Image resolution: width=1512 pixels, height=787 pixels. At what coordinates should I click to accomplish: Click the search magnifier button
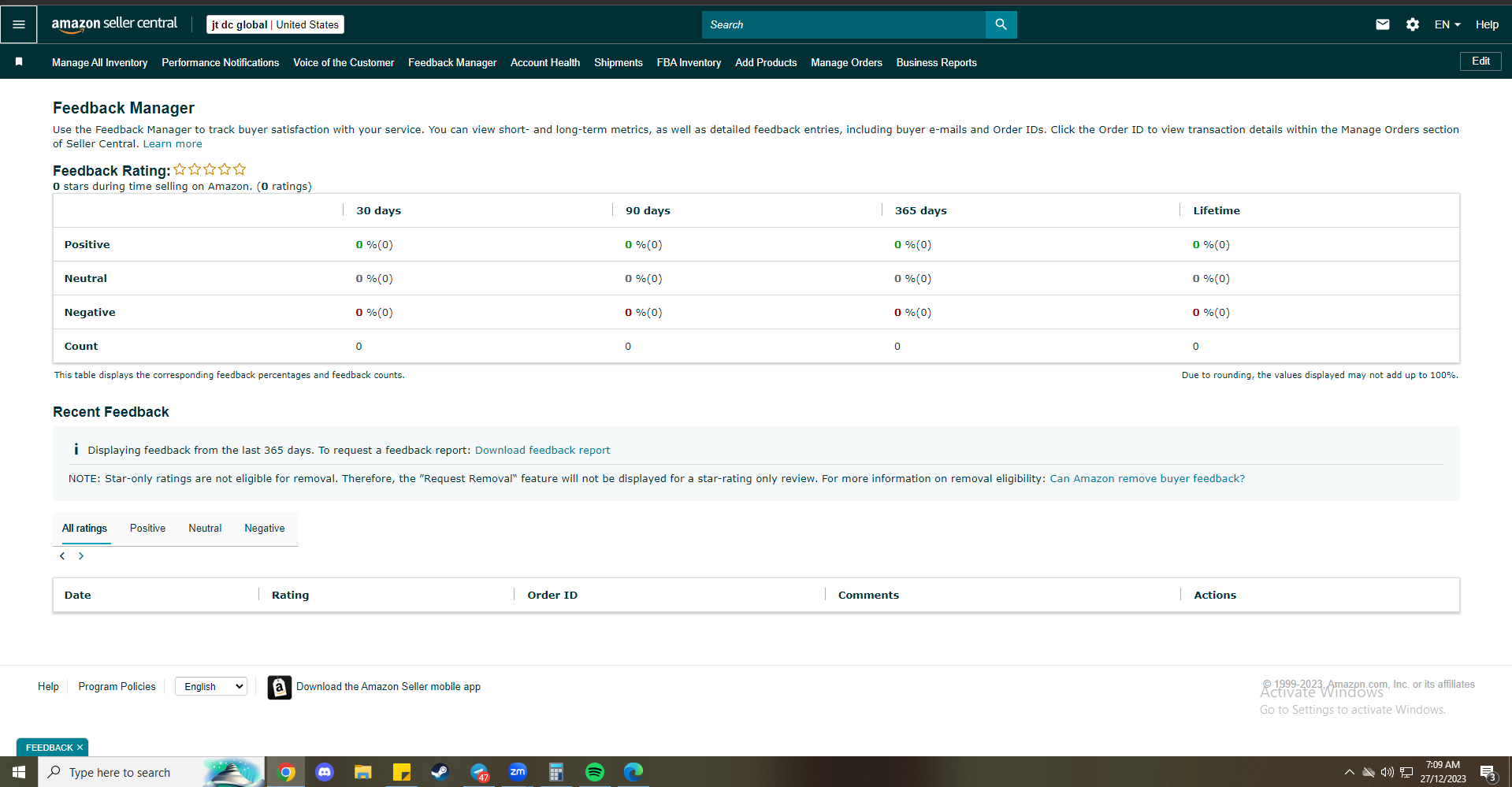coord(1001,24)
